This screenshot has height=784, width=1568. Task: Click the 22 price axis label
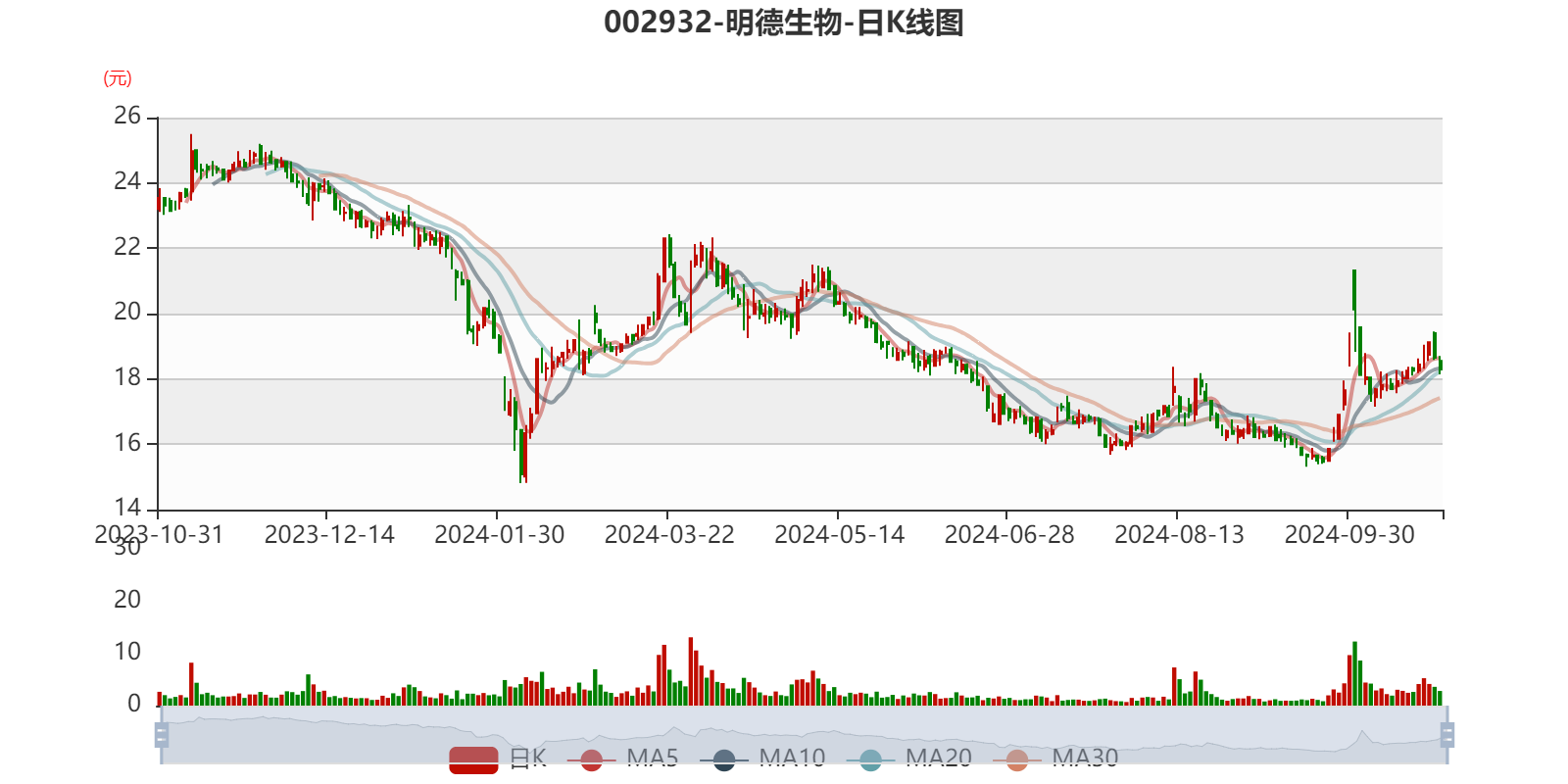127,247
